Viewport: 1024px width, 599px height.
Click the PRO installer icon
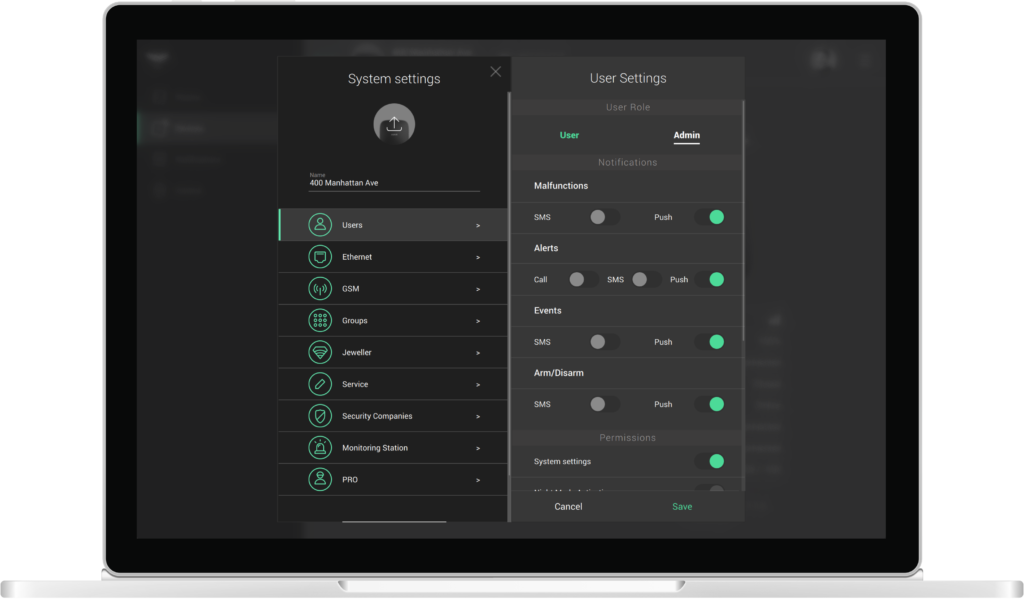320,479
